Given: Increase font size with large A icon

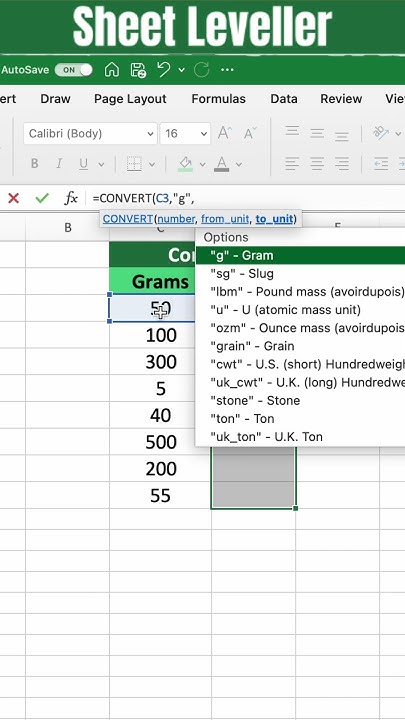Looking at the screenshot, I should coord(225,133).
